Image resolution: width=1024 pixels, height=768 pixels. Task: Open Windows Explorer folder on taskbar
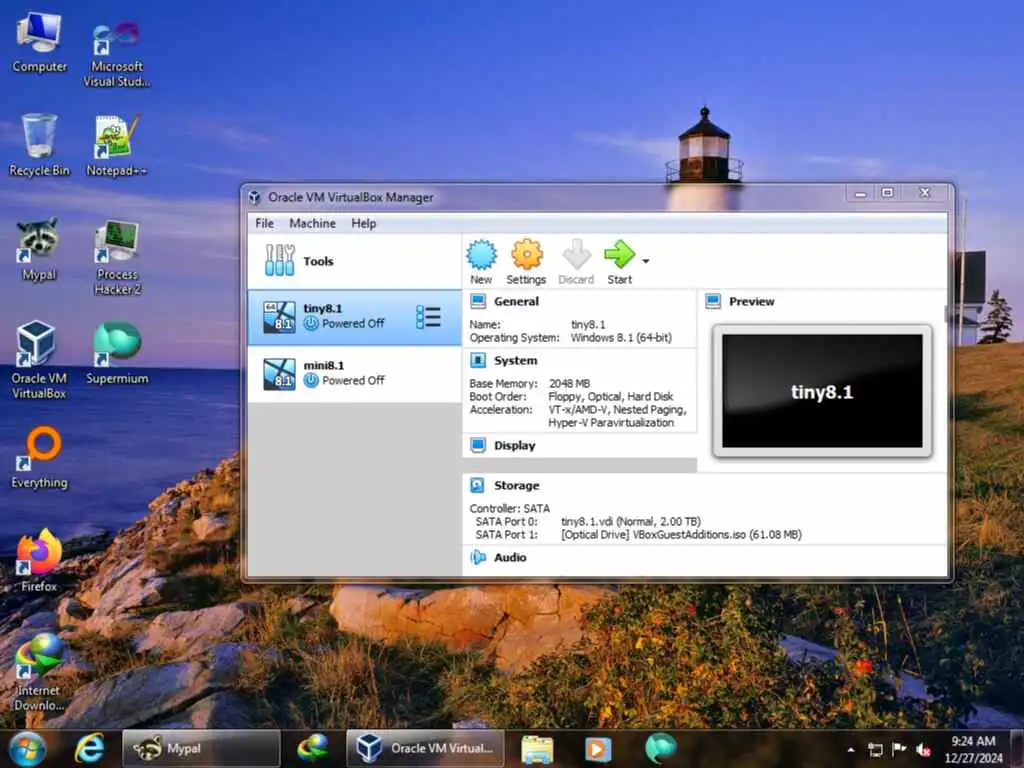[x=537, y=750]
